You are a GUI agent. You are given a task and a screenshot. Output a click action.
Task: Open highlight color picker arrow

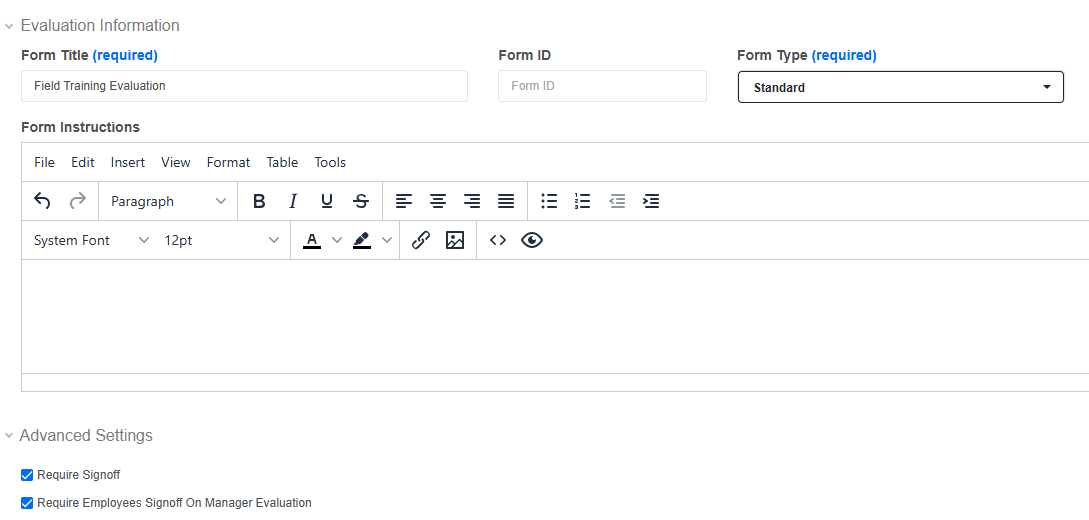(x=387, y=240)
